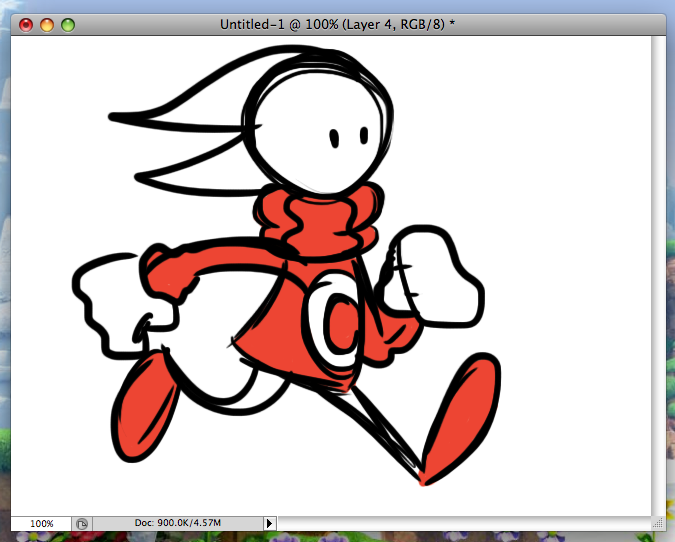This screenshot has height=542, width=675.
Task: Click the horizontal scrollbar at the bottom
Action: [464, 523]
